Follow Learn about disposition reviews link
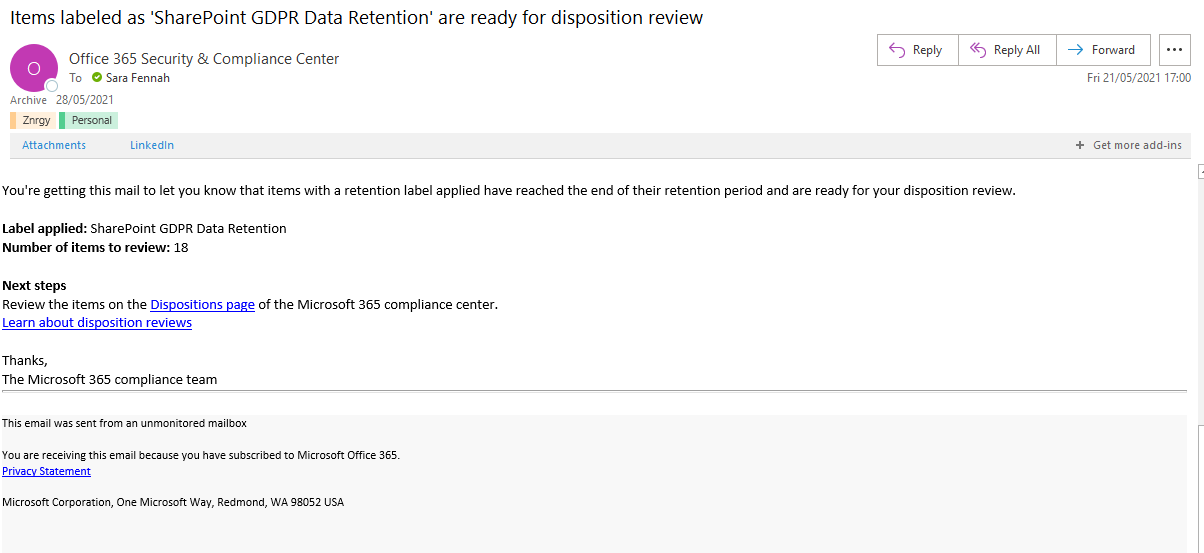The image size is (1204, 553). click(97, 323)
